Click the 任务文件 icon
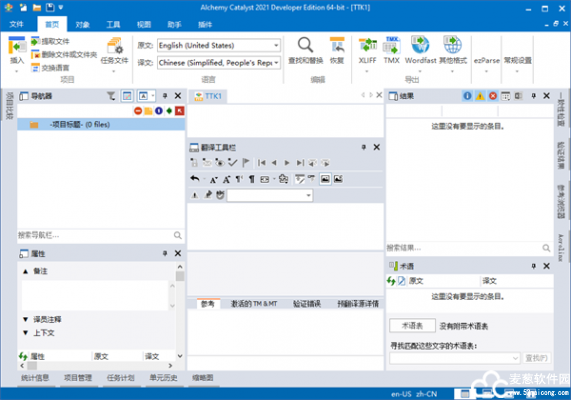Viewport: 571px width, 400px height. point(114,46)
